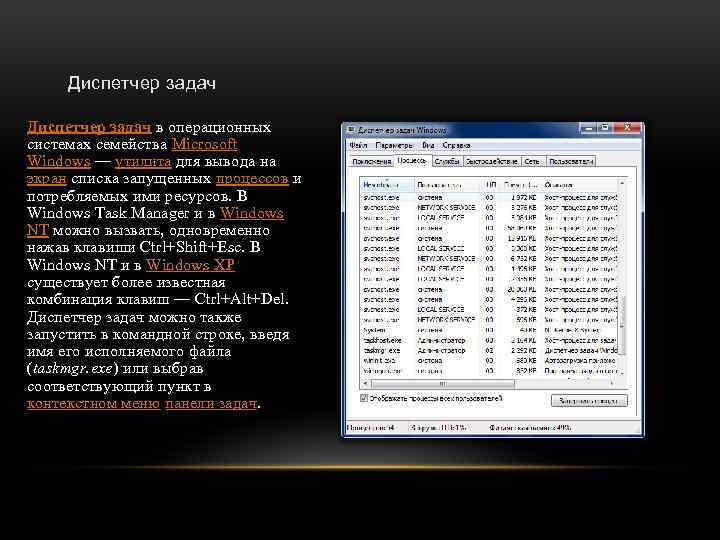This screenshot has height=540, width=720.
Task: Open the Параметры menu in Task Manager
Action: pyautogui.click(x=394, y=145)
